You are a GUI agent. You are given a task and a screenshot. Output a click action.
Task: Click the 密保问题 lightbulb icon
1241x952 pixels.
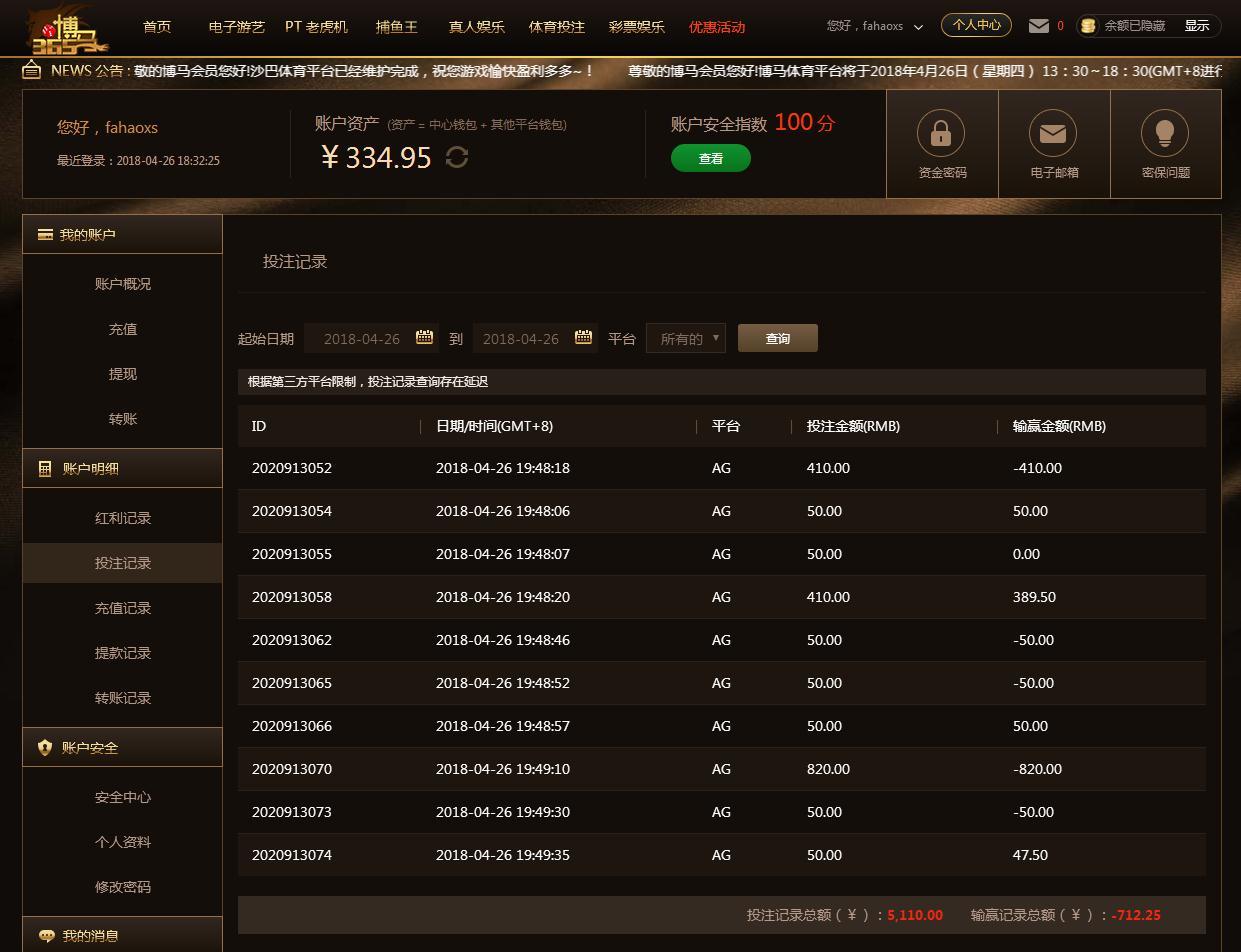tap(1165, 133)
